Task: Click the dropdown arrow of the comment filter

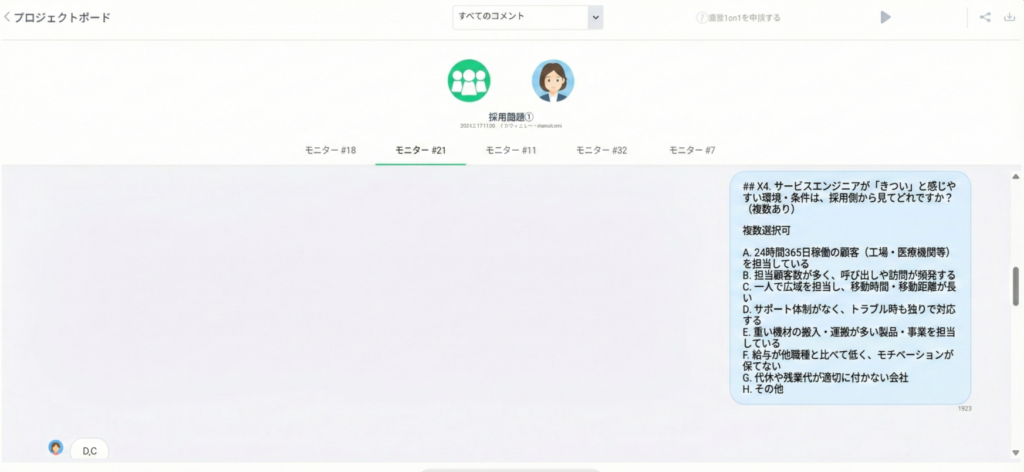Action: (x=595, y=17)
